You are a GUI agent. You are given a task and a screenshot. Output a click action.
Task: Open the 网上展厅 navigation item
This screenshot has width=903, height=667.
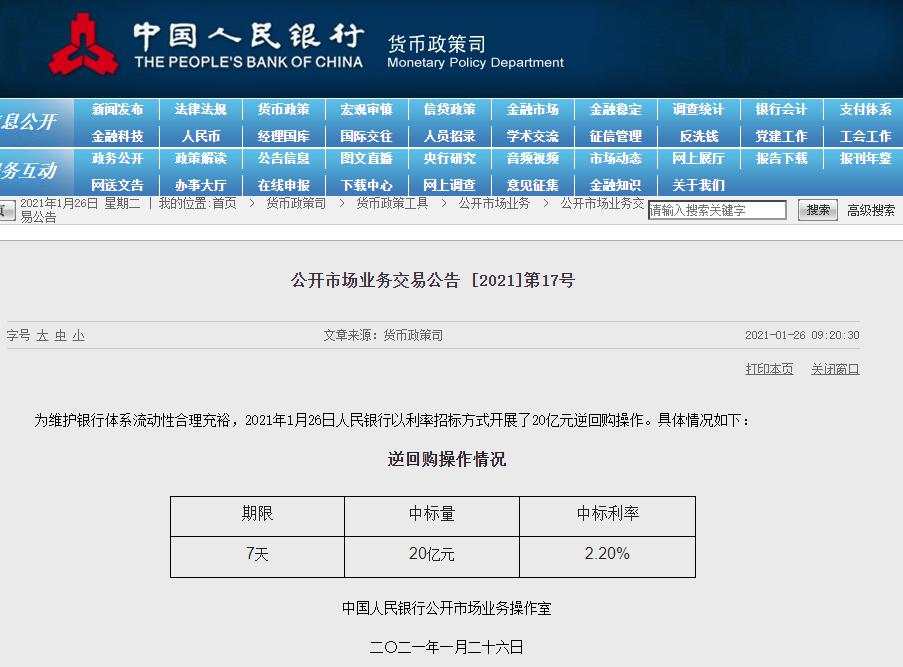pyautogui.click(x=699, y=158)
